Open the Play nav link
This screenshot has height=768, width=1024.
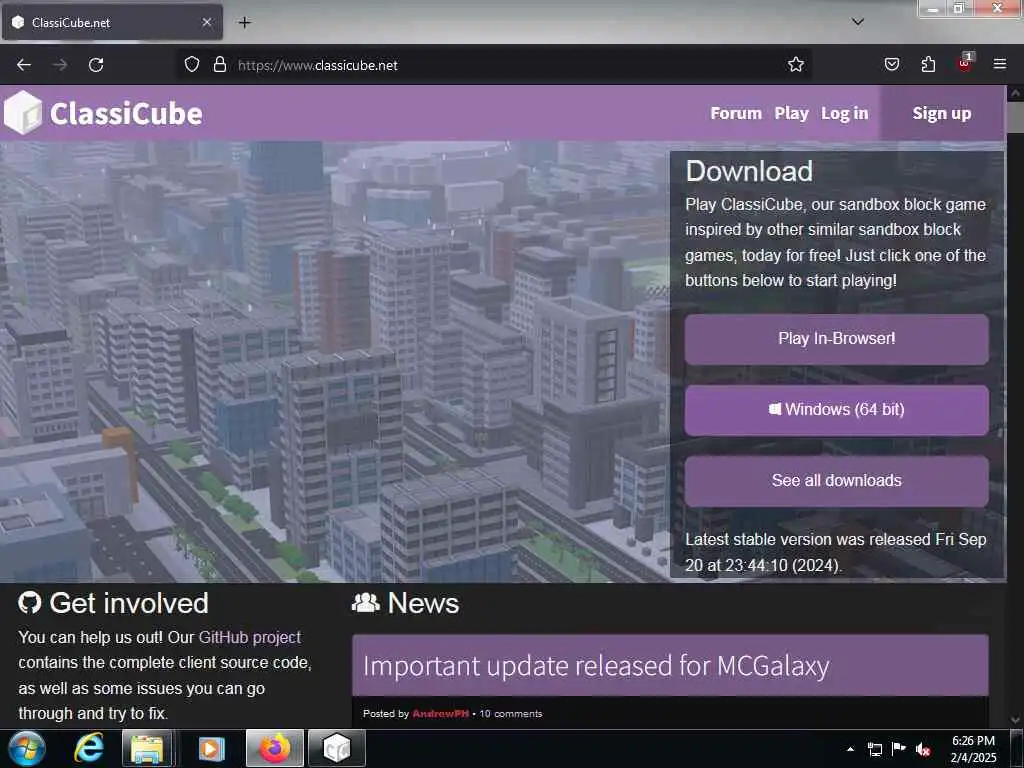coord(792,114)
